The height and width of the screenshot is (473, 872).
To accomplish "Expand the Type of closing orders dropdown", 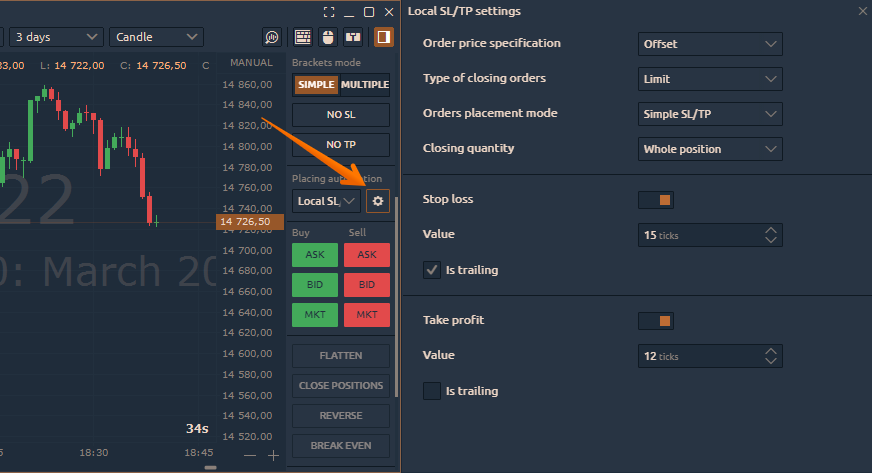I will 710,79.
